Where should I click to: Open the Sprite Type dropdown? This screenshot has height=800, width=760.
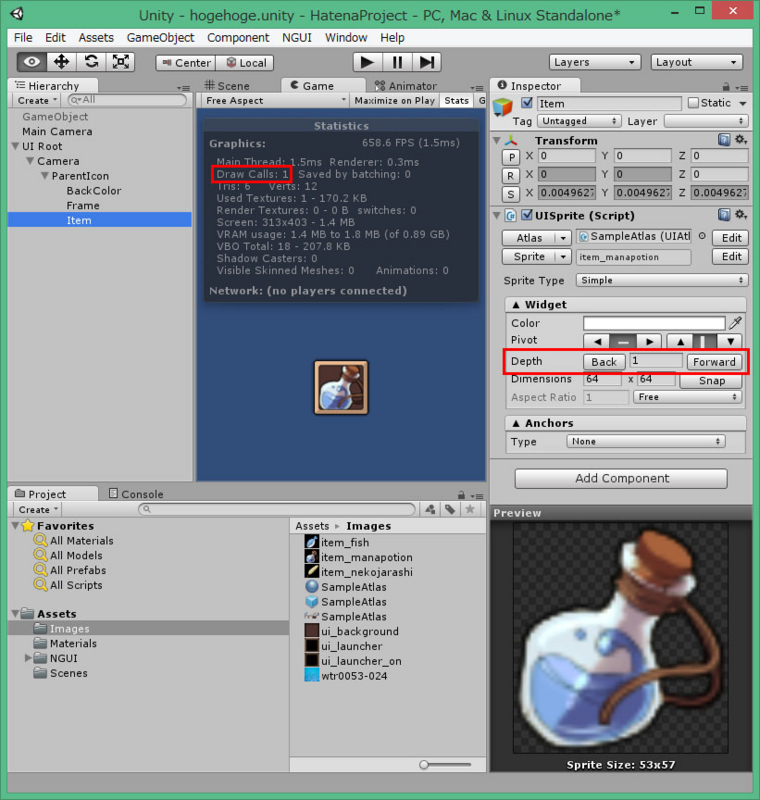(662, 280)
